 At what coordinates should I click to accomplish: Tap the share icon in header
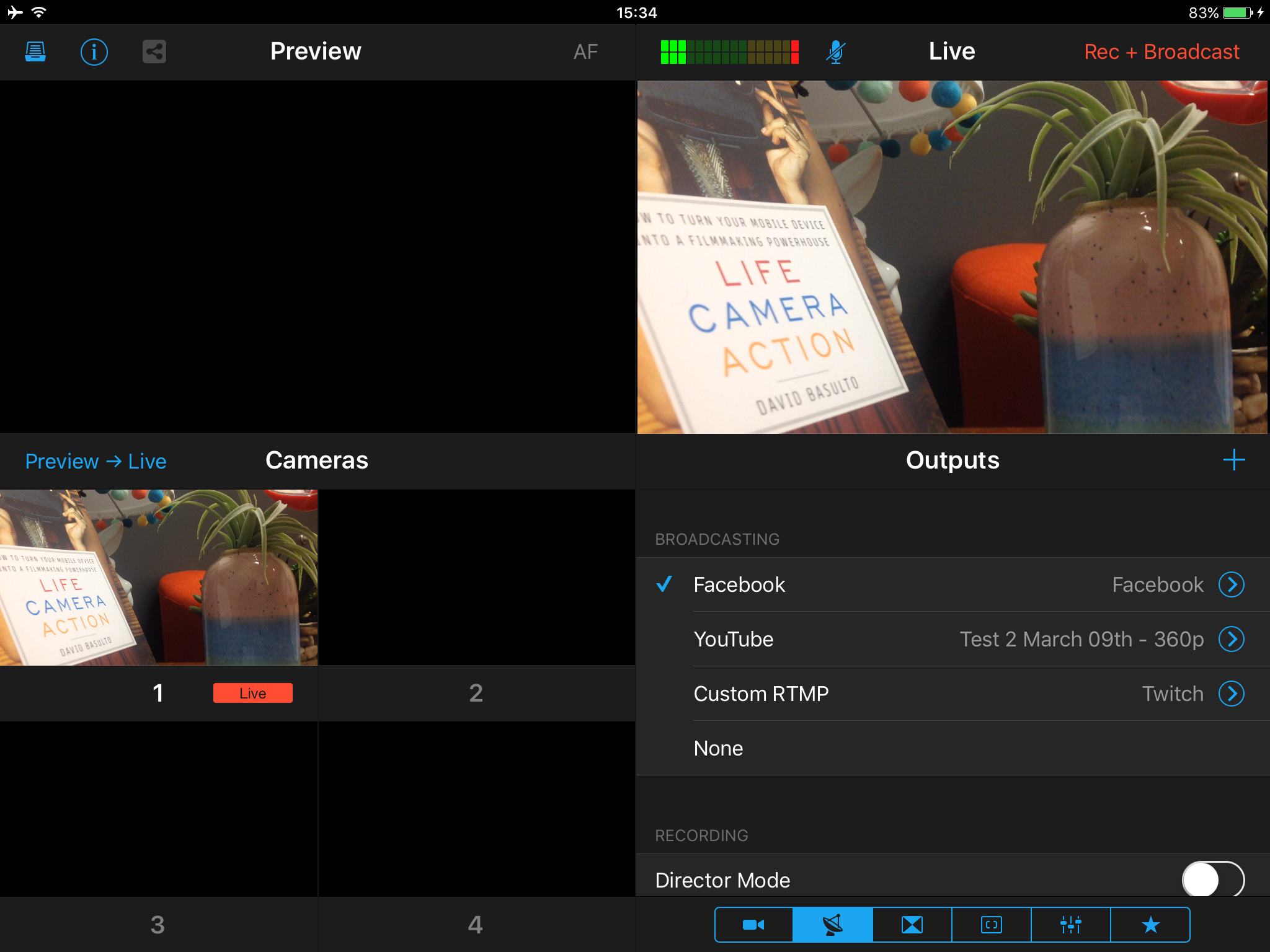coord(154,52)
